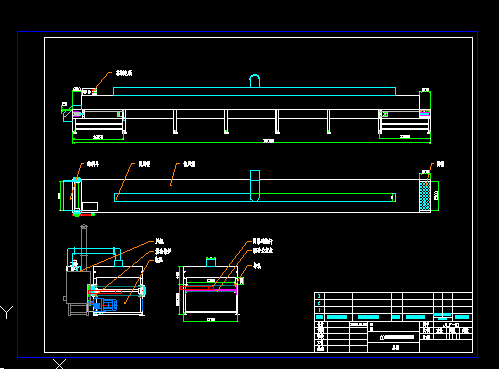Viewport: 499px width, 369px height.
Task: Select the leader label at plan view's right end
Action: (x=440, y=164)
